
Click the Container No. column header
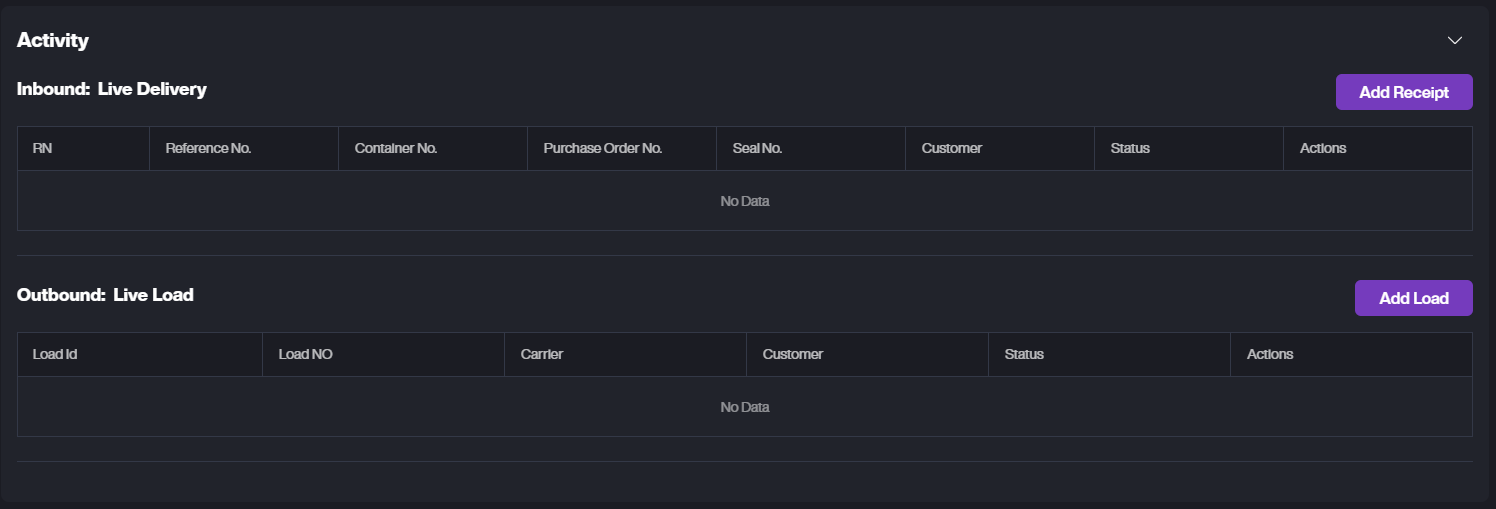click(x=396, y=148)
